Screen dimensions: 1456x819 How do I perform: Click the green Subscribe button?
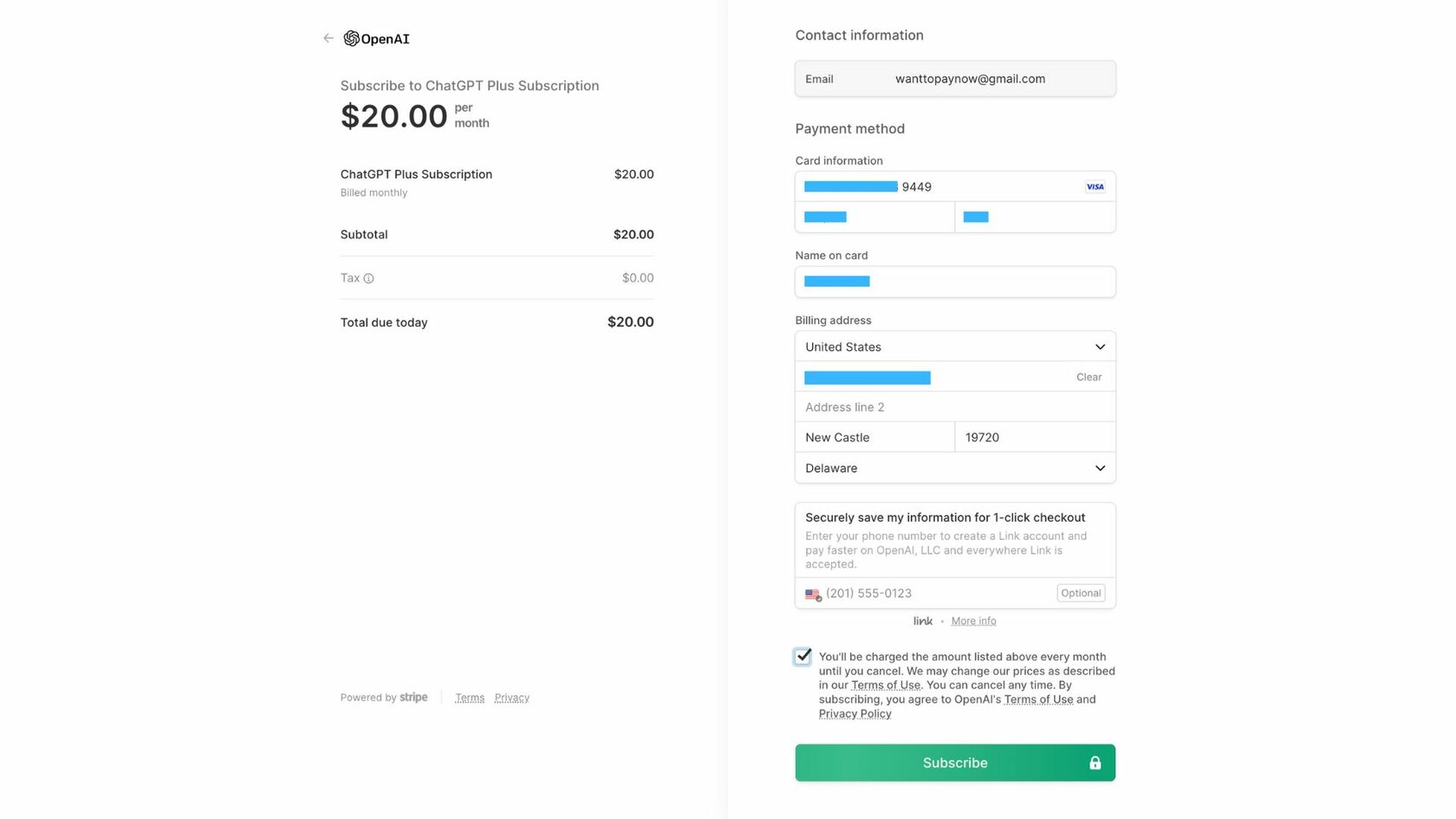coord(955,763)
